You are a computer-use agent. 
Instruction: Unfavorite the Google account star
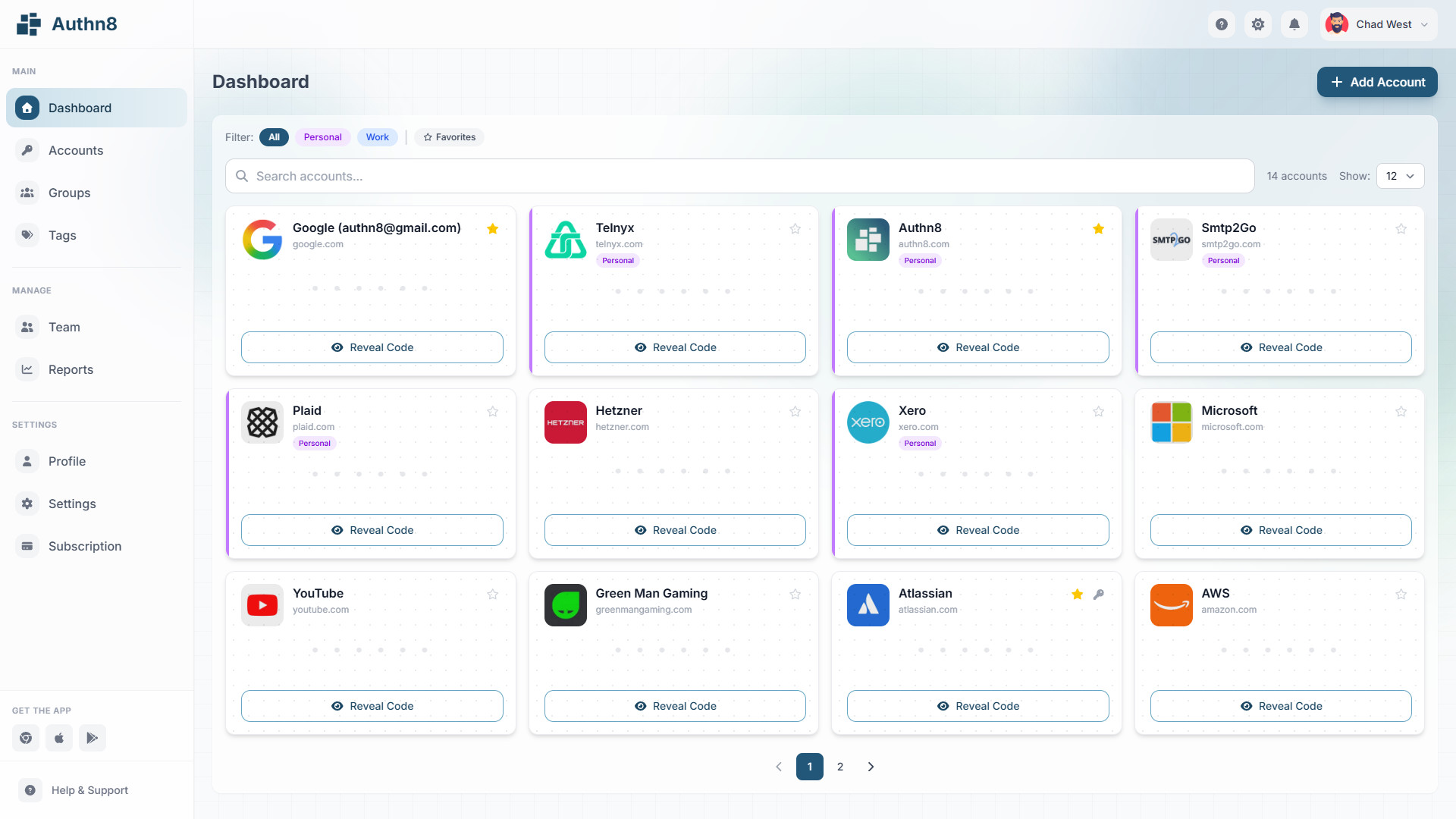(493, 229)
